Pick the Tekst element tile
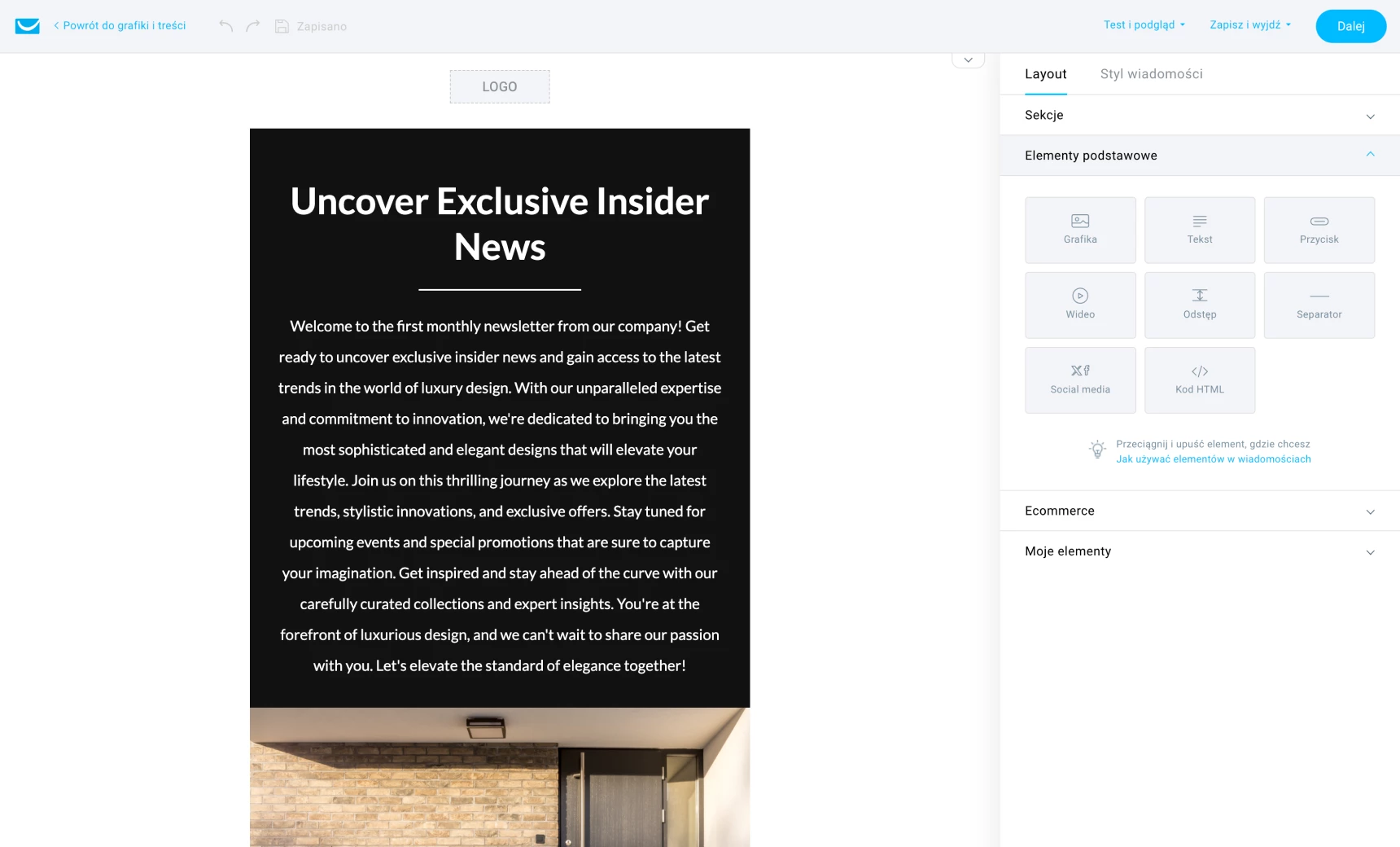 pos(1199,230)
